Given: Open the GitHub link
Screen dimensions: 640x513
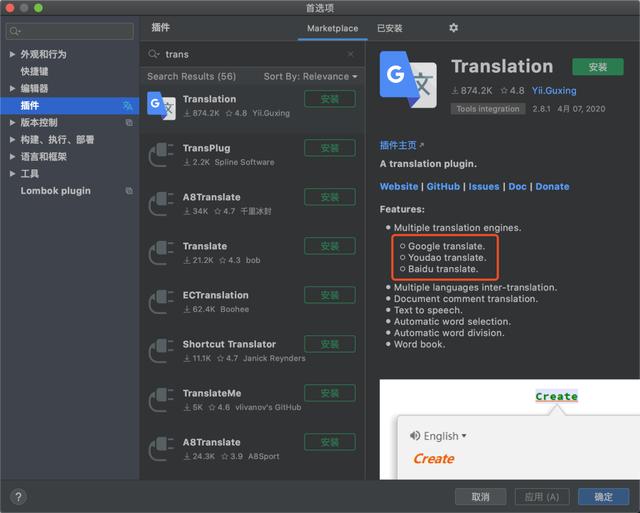Looking at the screenshot, I should (x=443, y=186).
